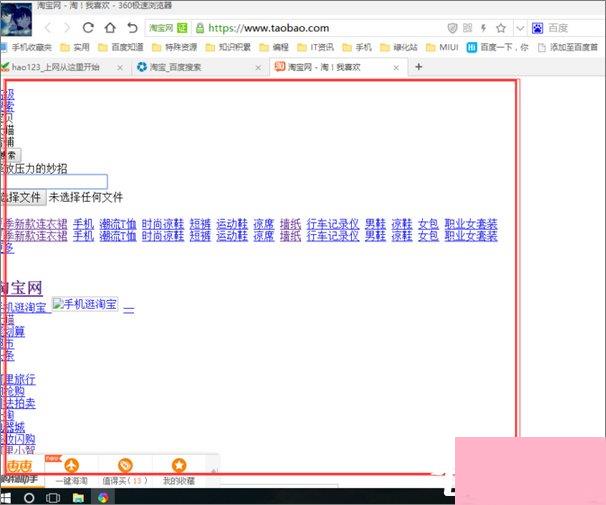This screenshot has width=606, height=505.
Task: Close the hao123 tab
Action: pos(120,68)
